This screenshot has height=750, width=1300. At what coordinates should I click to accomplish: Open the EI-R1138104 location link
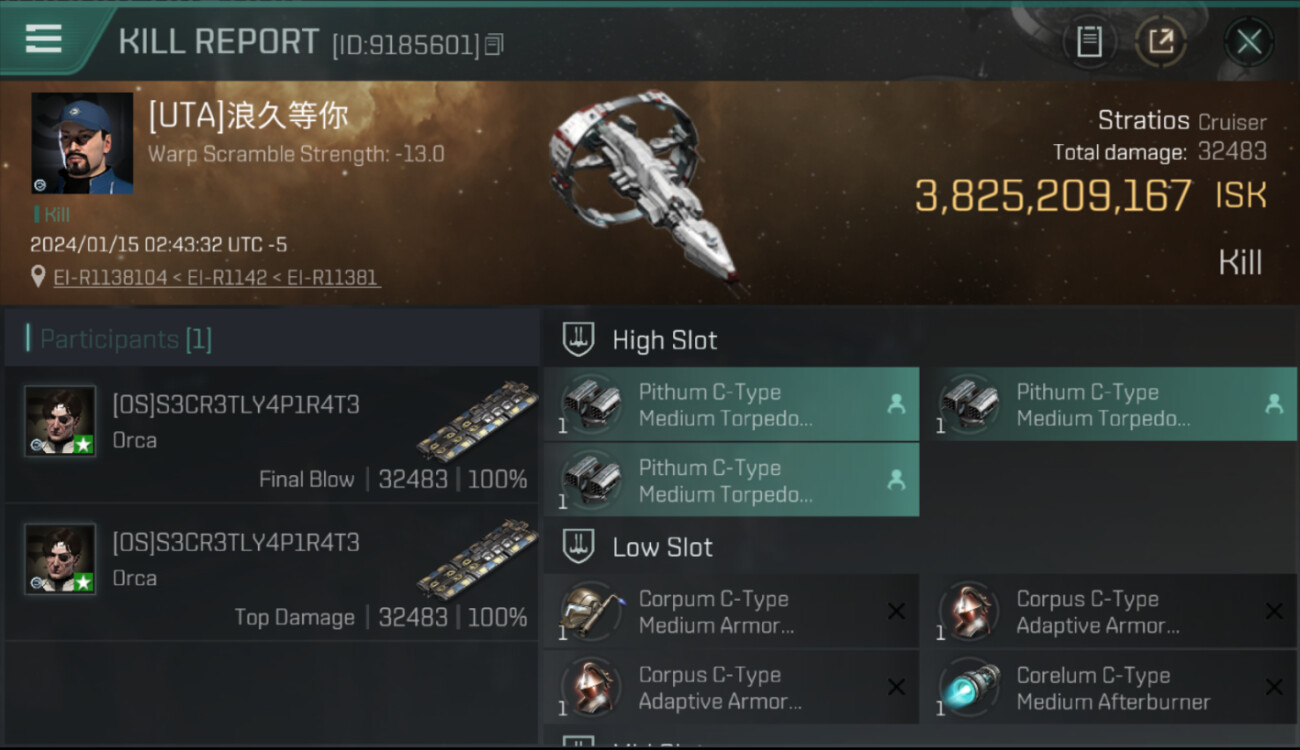tap(110, 277)
